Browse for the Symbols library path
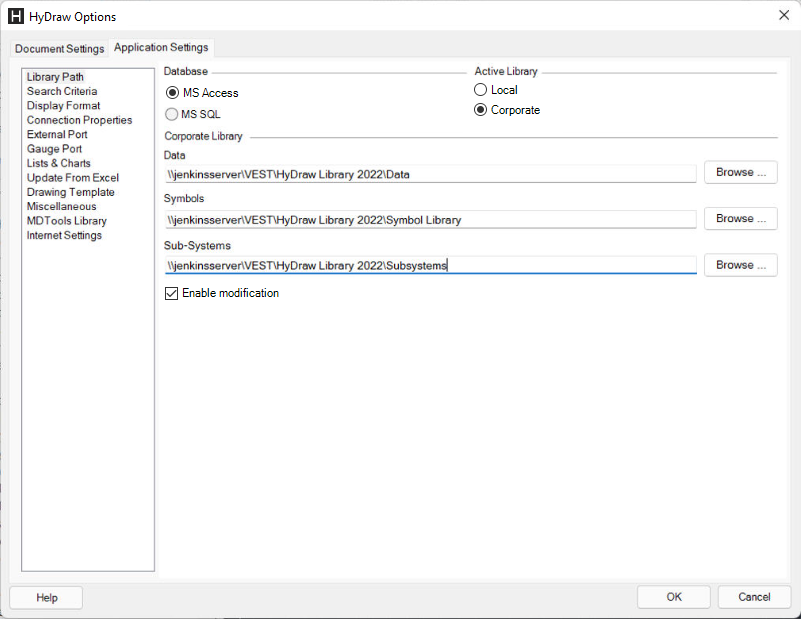 740,218
